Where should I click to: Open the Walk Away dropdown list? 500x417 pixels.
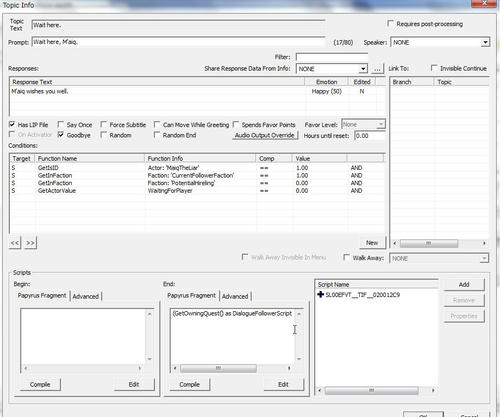[x=484, y=258]
